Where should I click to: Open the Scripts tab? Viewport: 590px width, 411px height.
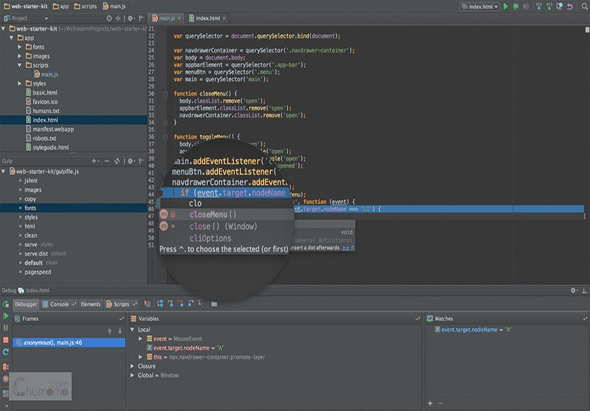(x=121, y=304)
